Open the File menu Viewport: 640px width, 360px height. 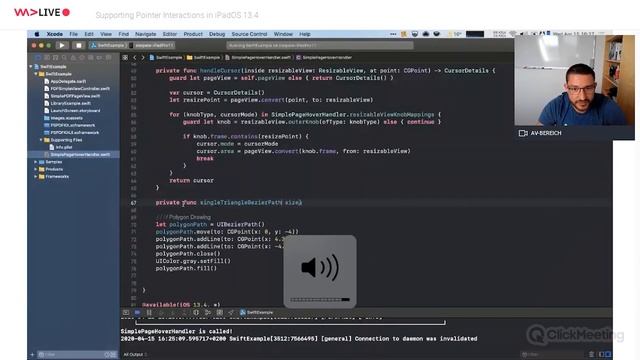click(x=73, y=34)
